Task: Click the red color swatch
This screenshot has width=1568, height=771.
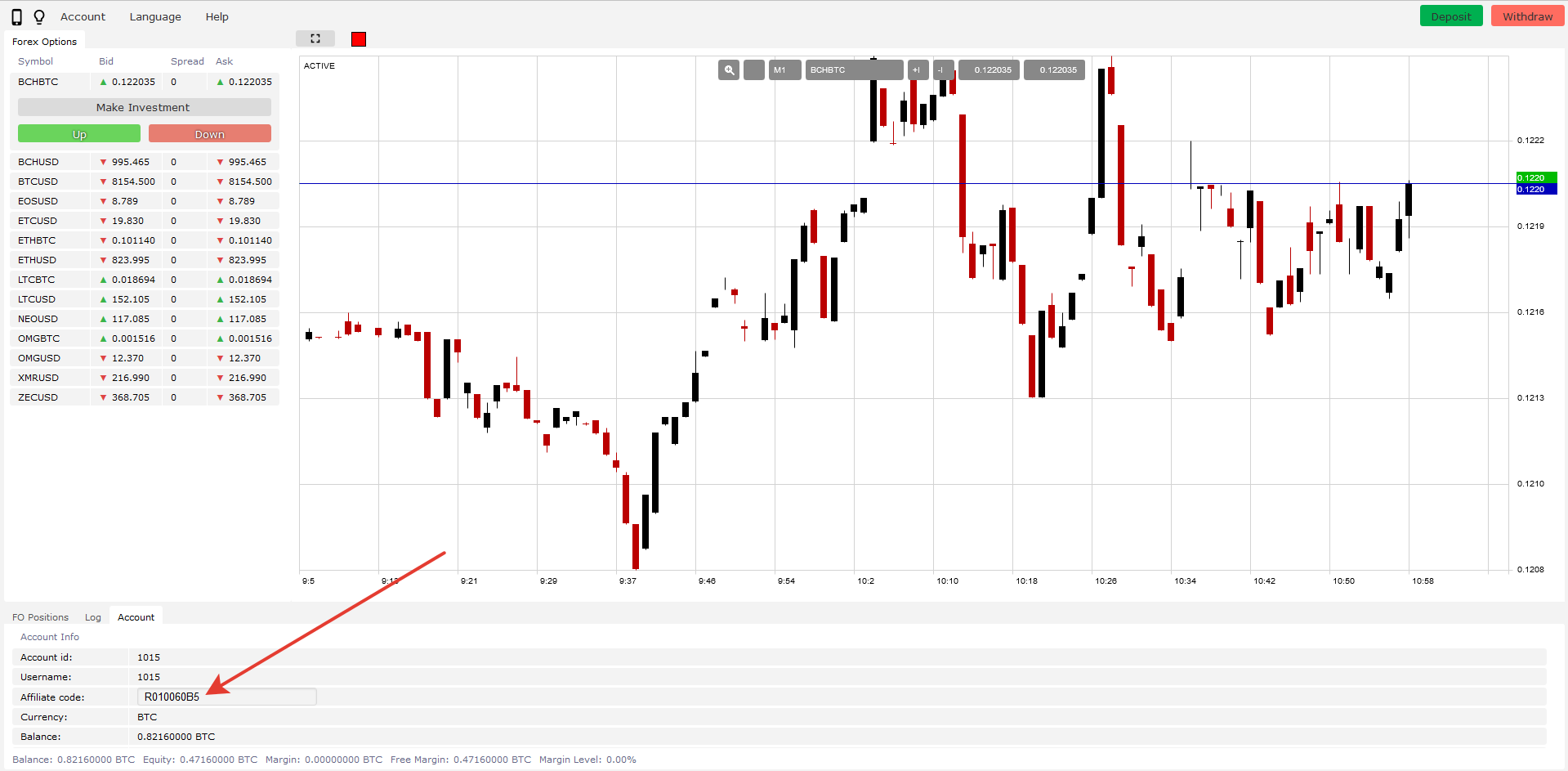Action: 359,39
